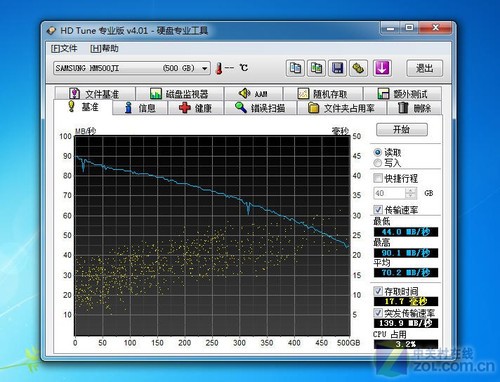The height and width of the screenshot is (382, 500).
Task: Toggle the 传输速率 checkbox
Action: tap(378, 210)
